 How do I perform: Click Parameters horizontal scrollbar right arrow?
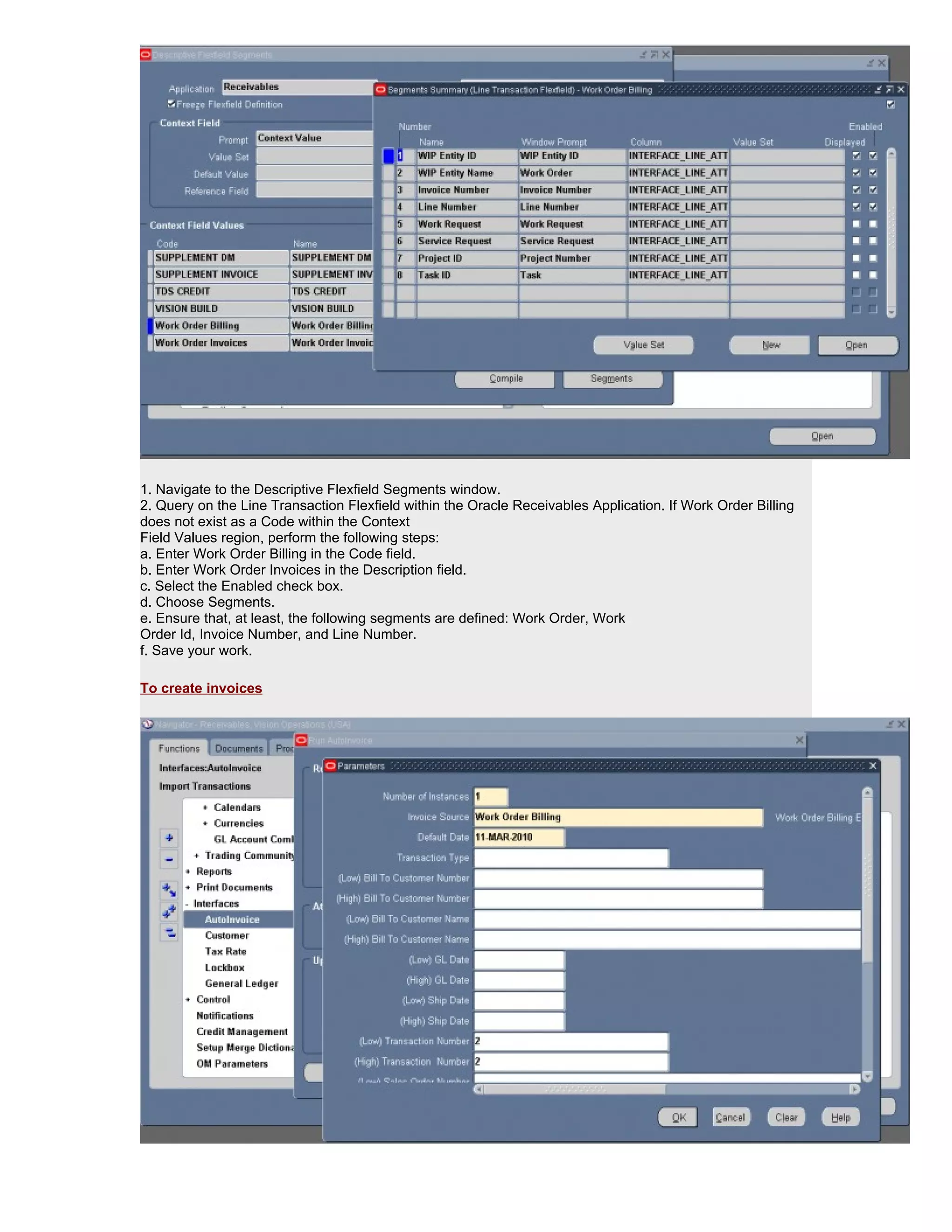855,1089
